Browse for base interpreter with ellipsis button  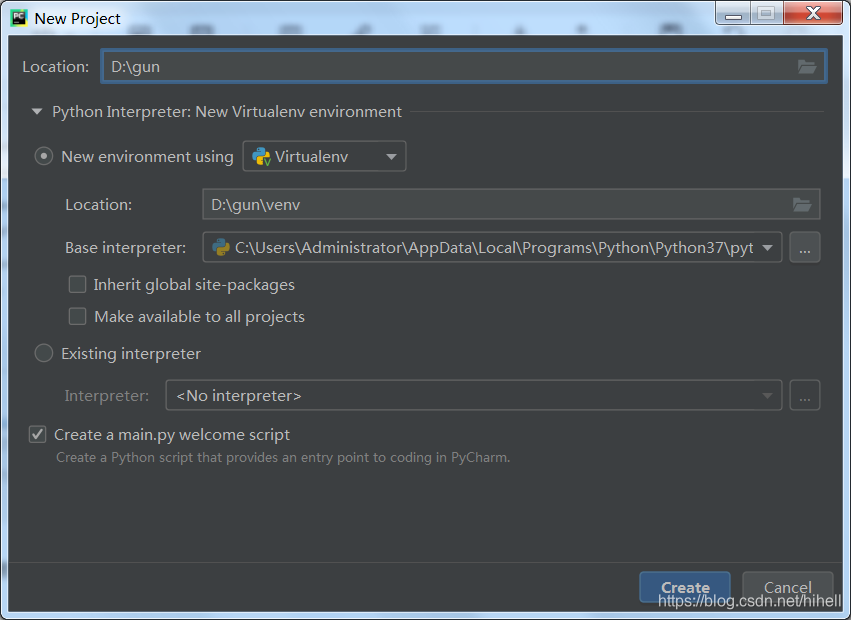[x=805, y=248]
